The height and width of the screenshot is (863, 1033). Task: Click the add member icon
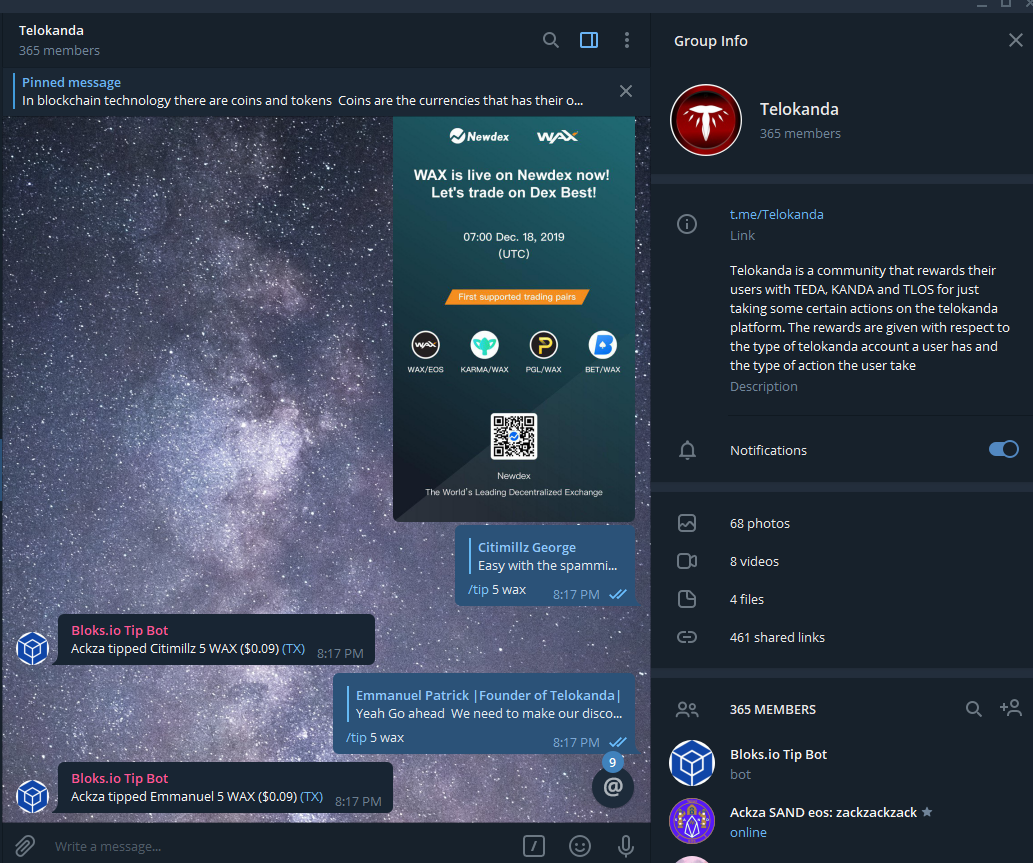click(x=1010, y=708)
